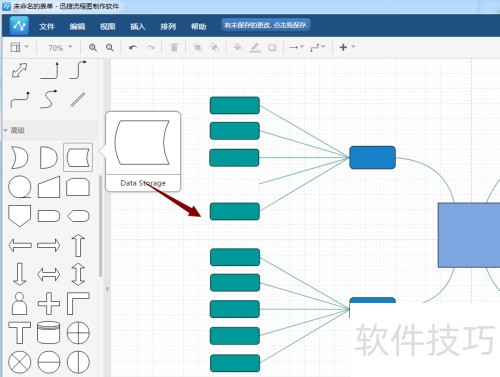Image resolution: width=500 pixels, height=377 pixels.
Task: Open the 插入 menu
Action: [x=138, y=26]
